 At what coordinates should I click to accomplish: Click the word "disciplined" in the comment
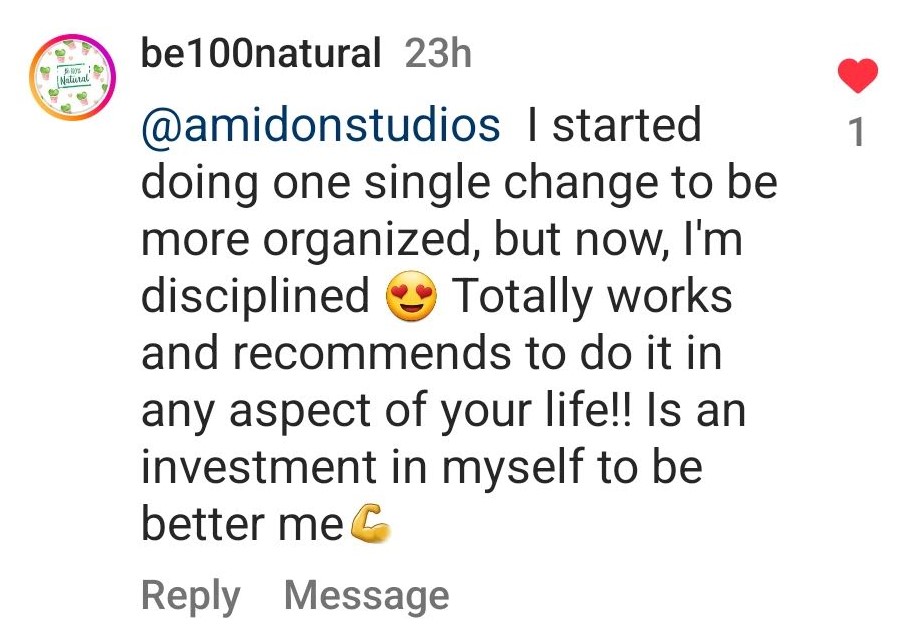coord(256,298)
